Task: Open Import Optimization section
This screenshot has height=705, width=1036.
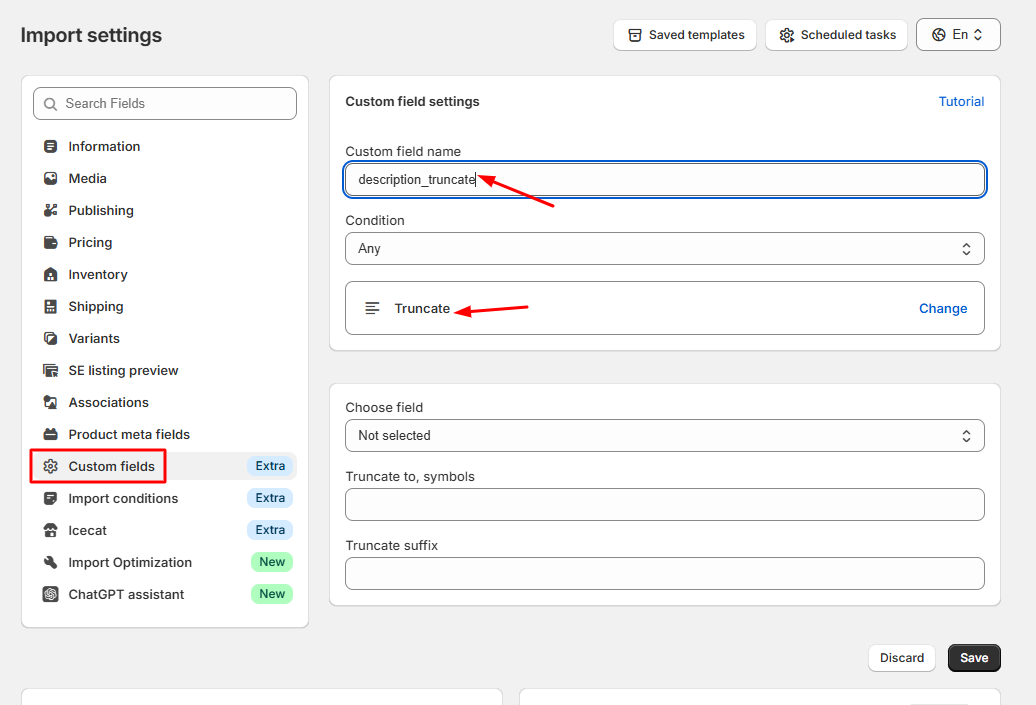Action: (x=130, y=562)
